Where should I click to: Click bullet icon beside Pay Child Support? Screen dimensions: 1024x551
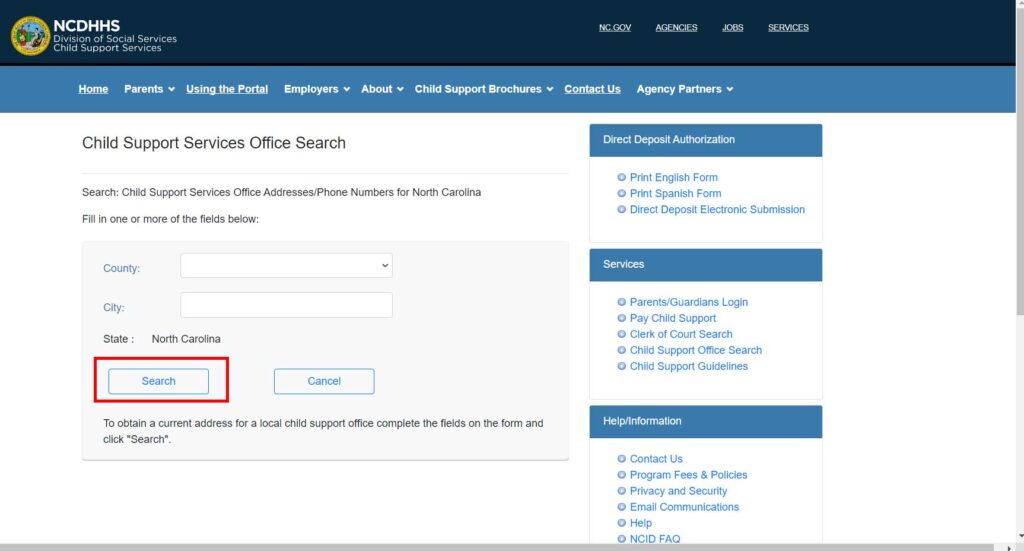[x=621, y=318]
